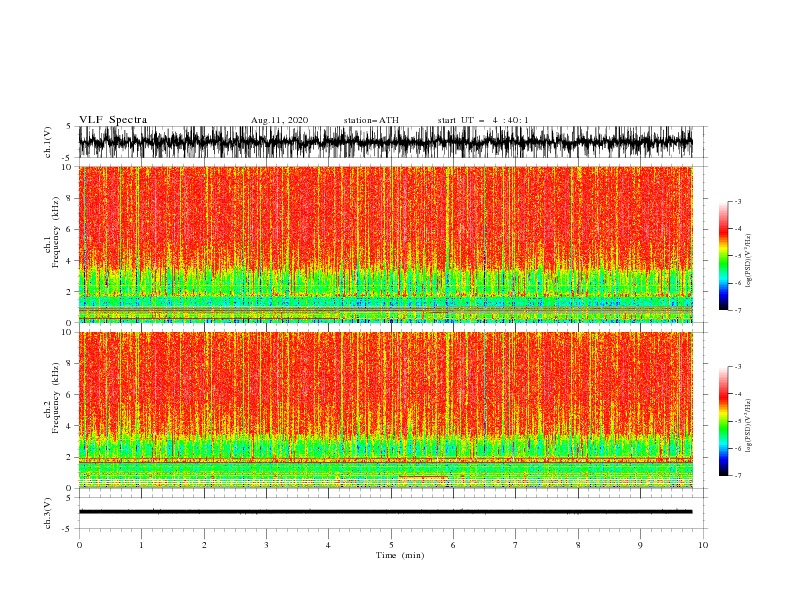The width and height of the screenshot is (792, 612).
Task: Click the "-5" value on ch.2 colorbar
Action: (x=737, y=421)
